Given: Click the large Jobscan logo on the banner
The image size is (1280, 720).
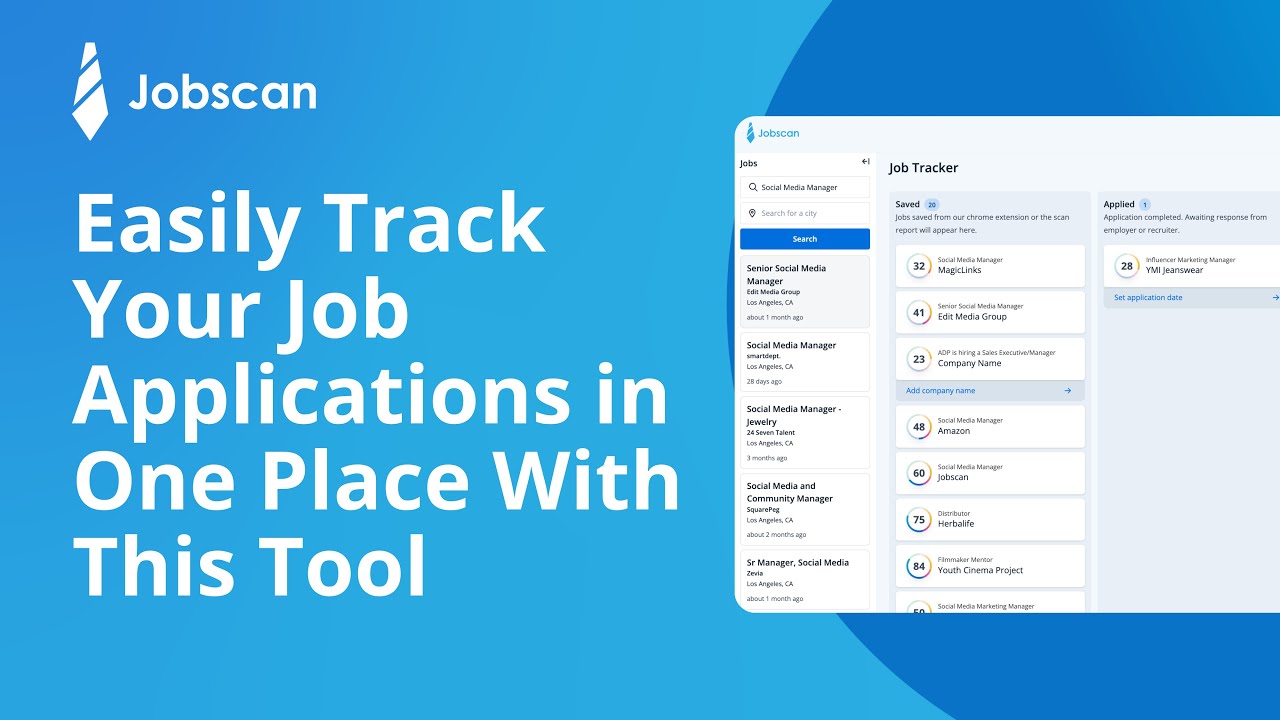Looking at the screenshot, I should (x=195, y=92).
